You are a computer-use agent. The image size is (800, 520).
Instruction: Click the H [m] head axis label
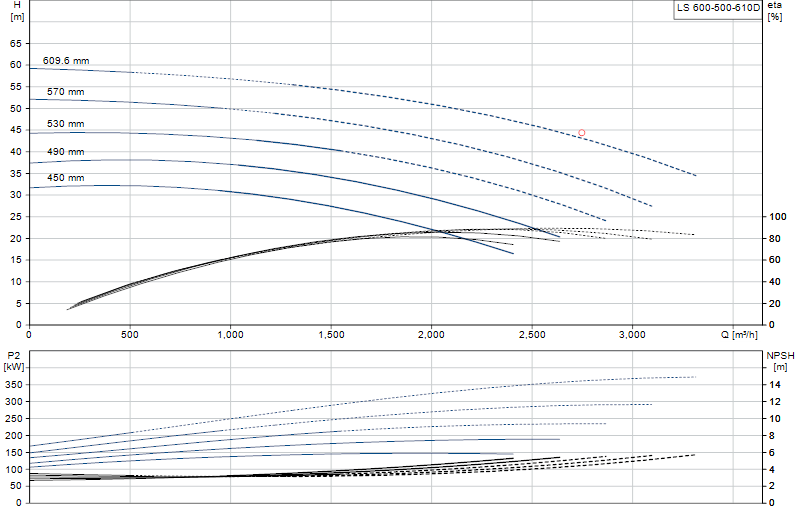[x=17, y=11]
